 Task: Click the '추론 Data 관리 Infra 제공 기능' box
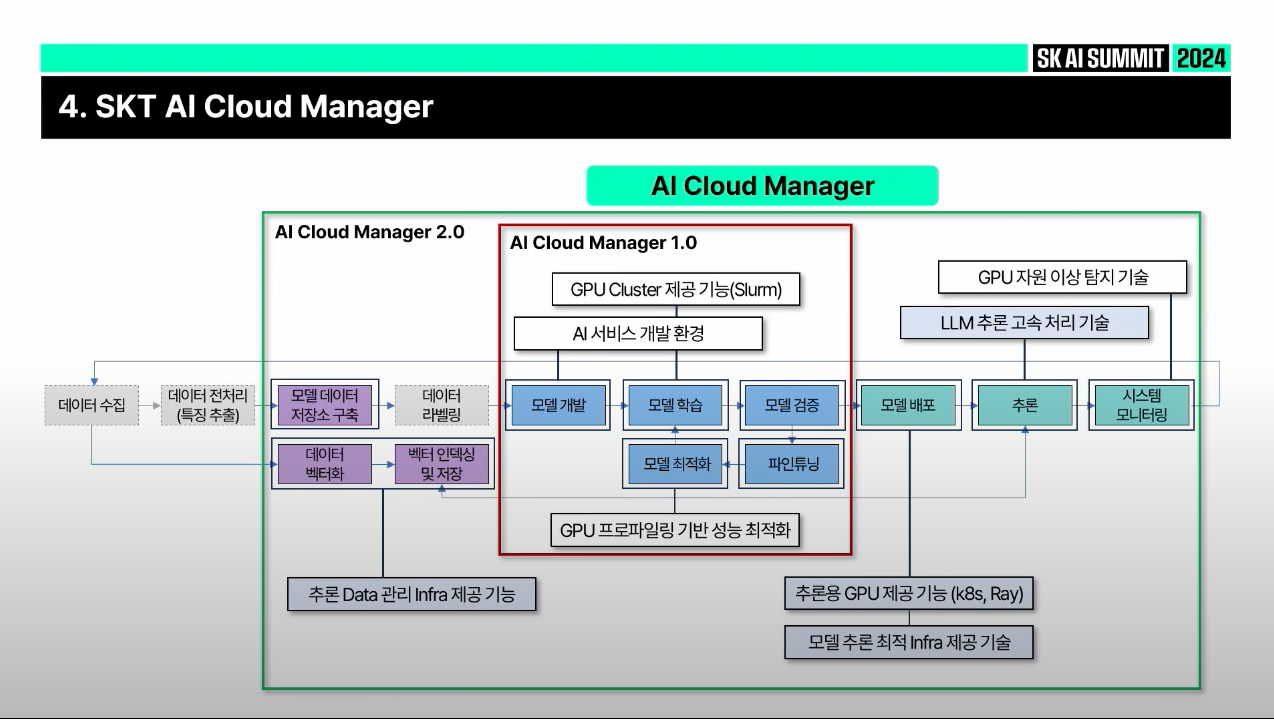pyautogui.click(x=412, y=594)
